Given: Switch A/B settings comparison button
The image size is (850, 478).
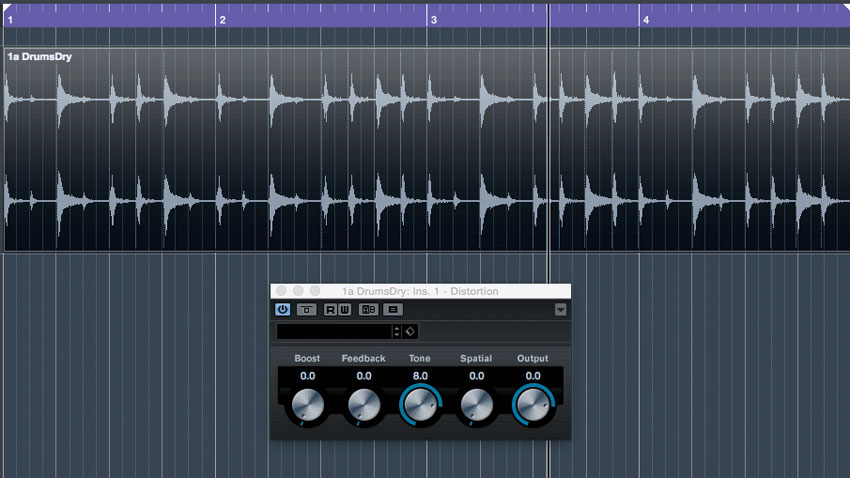Looking at the screenshot, I should click(x=369, y=309).
